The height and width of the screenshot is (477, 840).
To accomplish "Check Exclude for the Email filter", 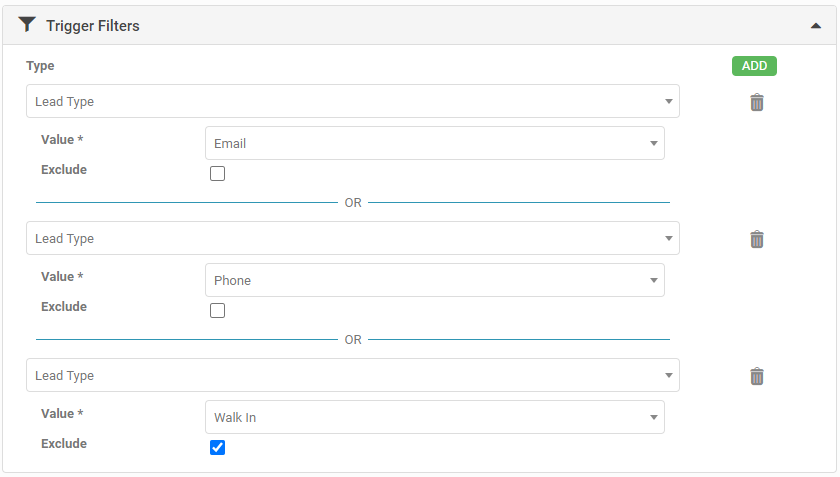I will coord(218,173).
